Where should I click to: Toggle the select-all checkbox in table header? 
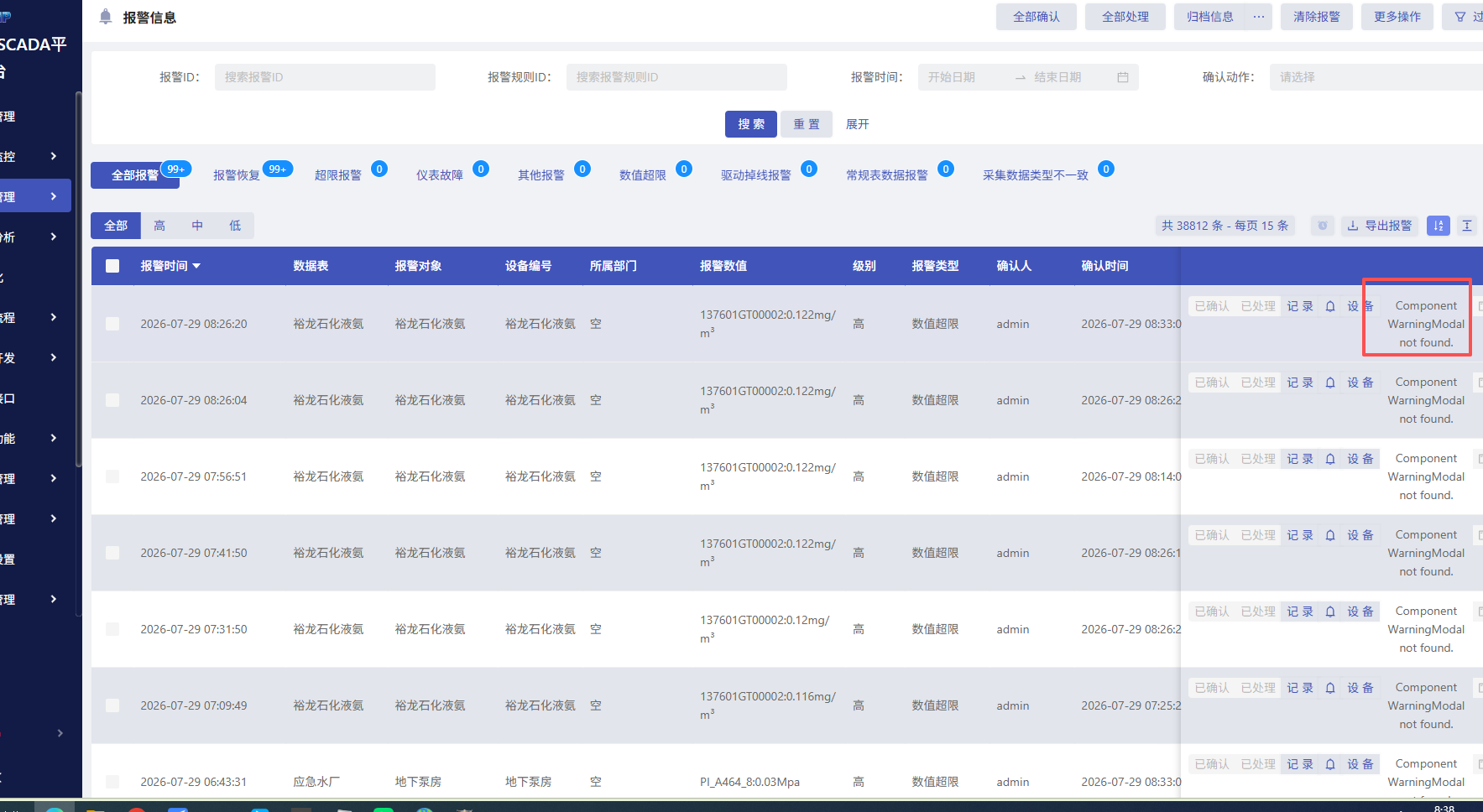112,266
